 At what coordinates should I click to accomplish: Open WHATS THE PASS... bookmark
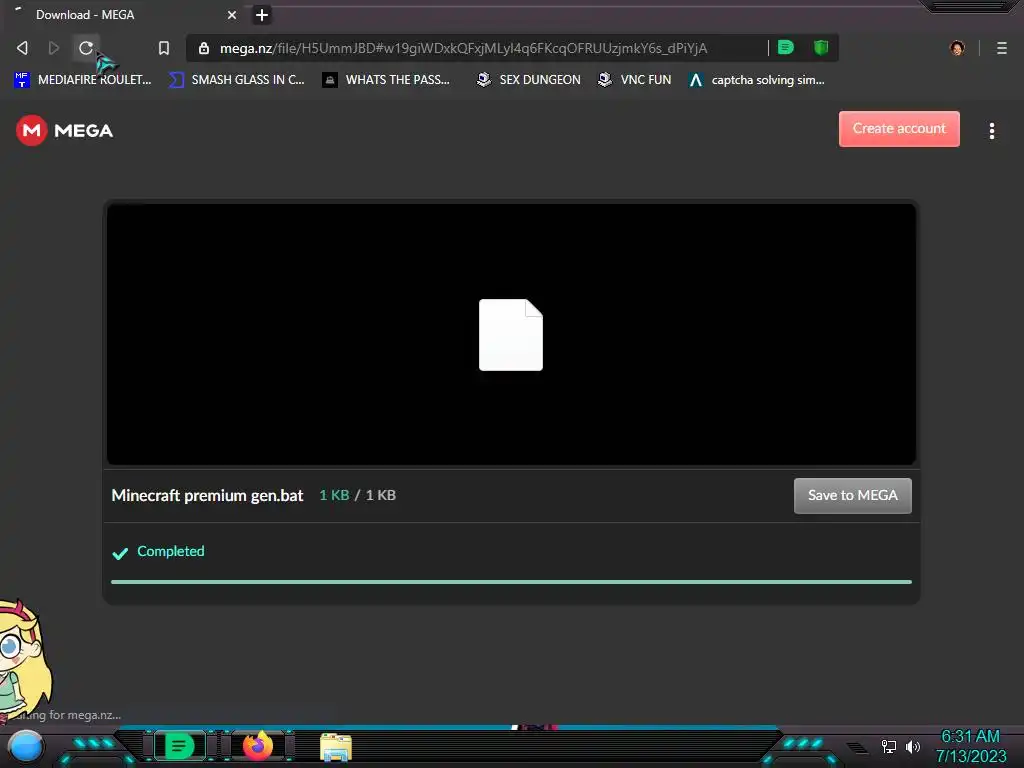(386, 80)
